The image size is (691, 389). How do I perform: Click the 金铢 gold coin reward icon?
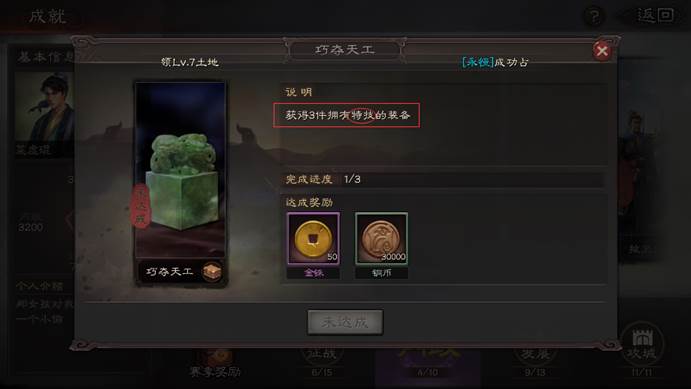313,238
